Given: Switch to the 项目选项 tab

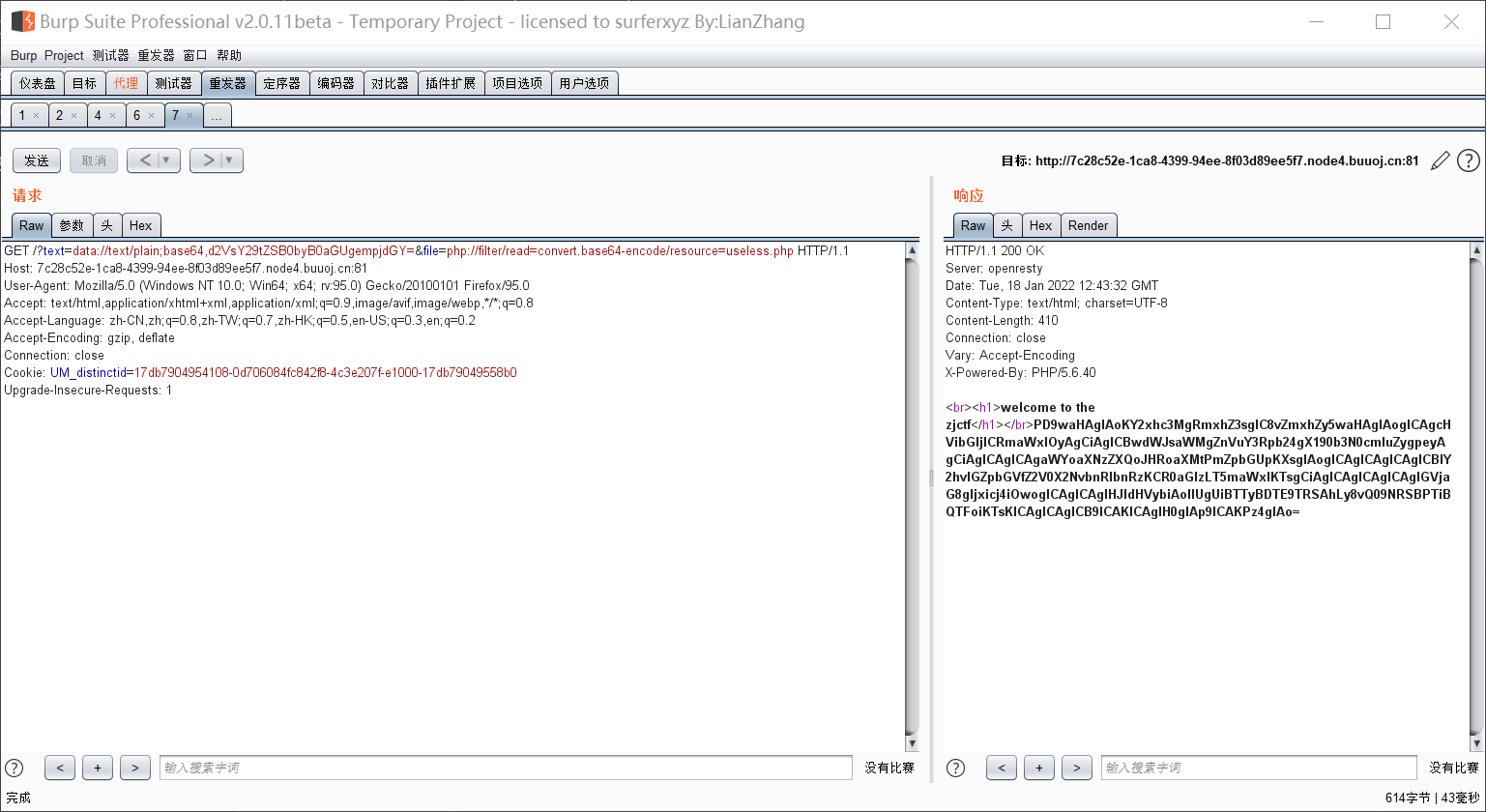Looking at the screenshot, I should (x=517, y=83).
